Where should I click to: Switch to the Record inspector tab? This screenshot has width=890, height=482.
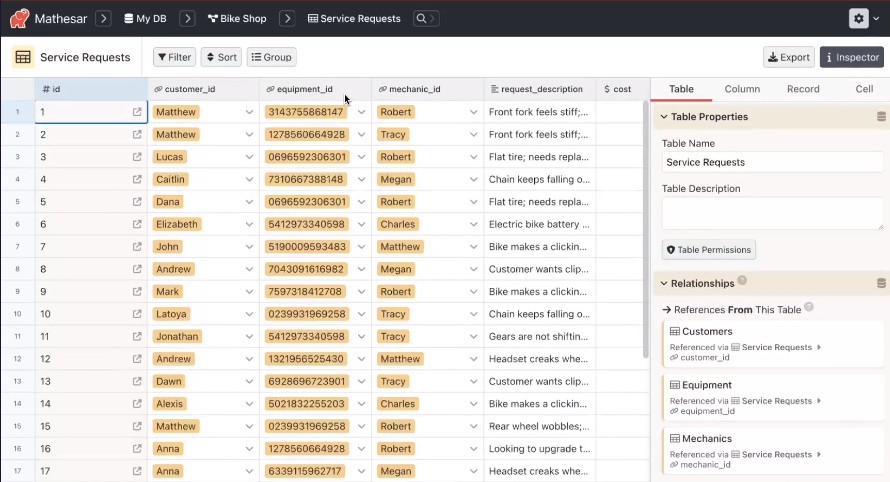(803, 89)
